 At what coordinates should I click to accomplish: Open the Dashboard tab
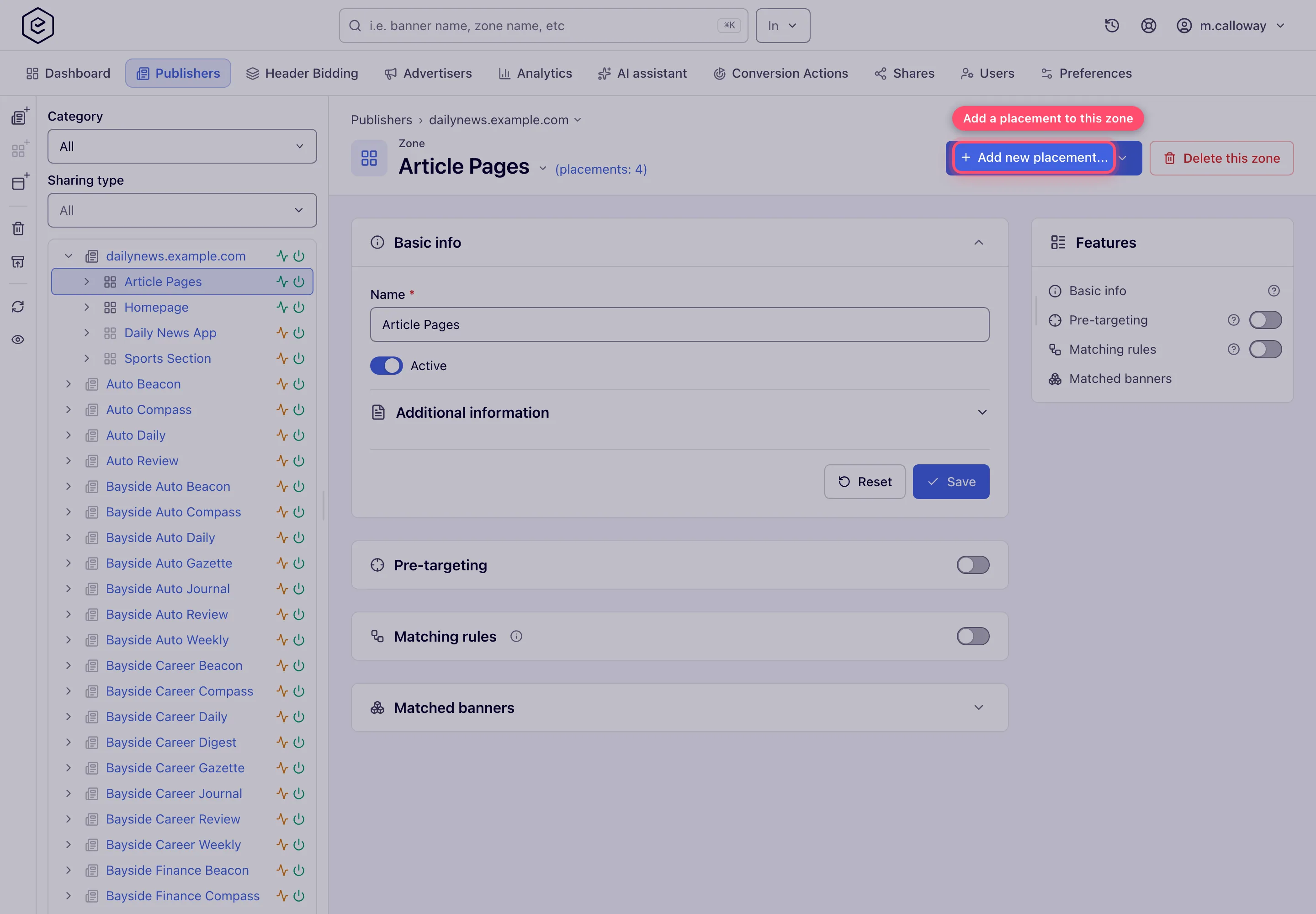pos(68,73)
